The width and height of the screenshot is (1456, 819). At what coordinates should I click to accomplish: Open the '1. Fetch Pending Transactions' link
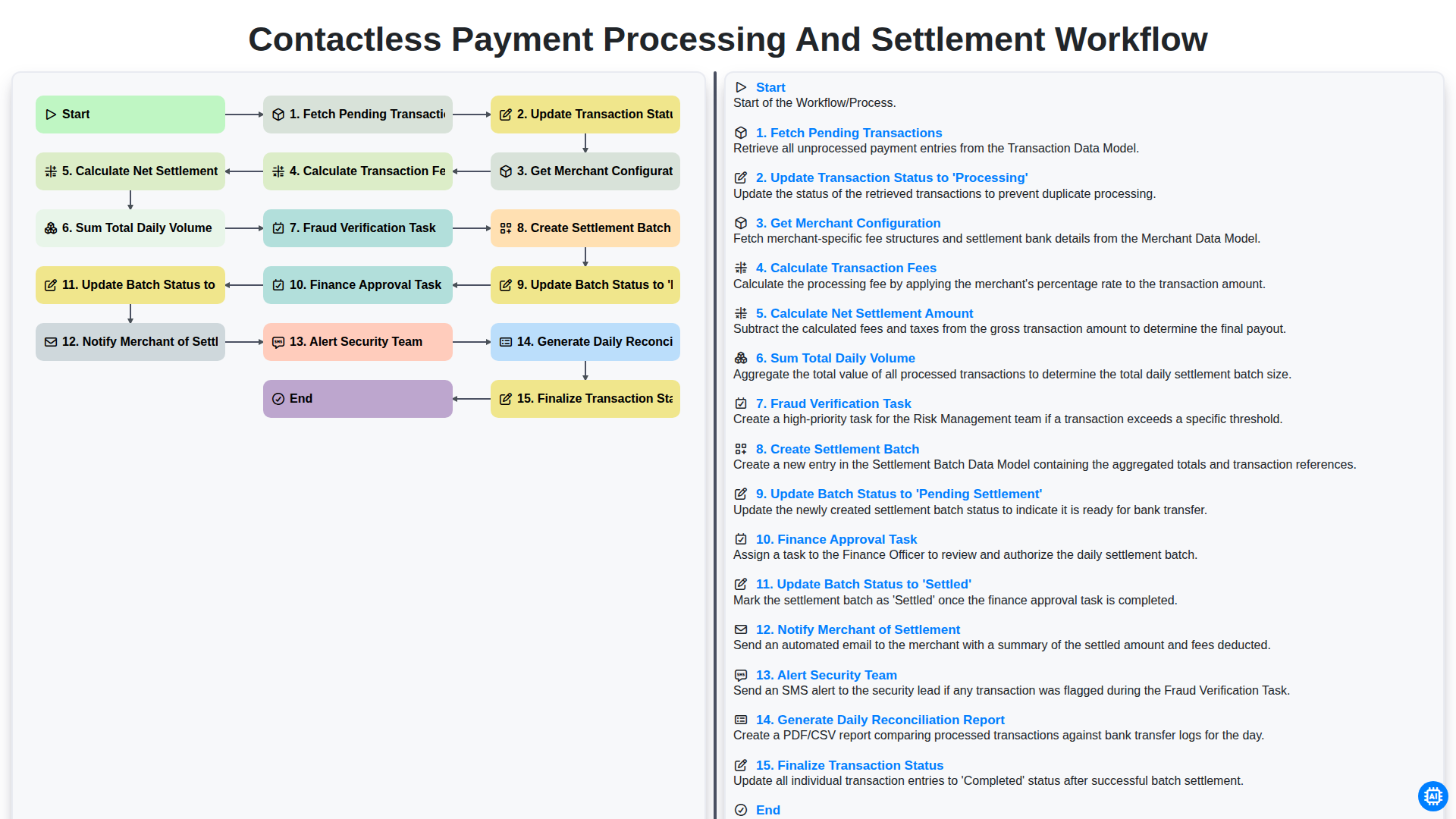point(849,133)
